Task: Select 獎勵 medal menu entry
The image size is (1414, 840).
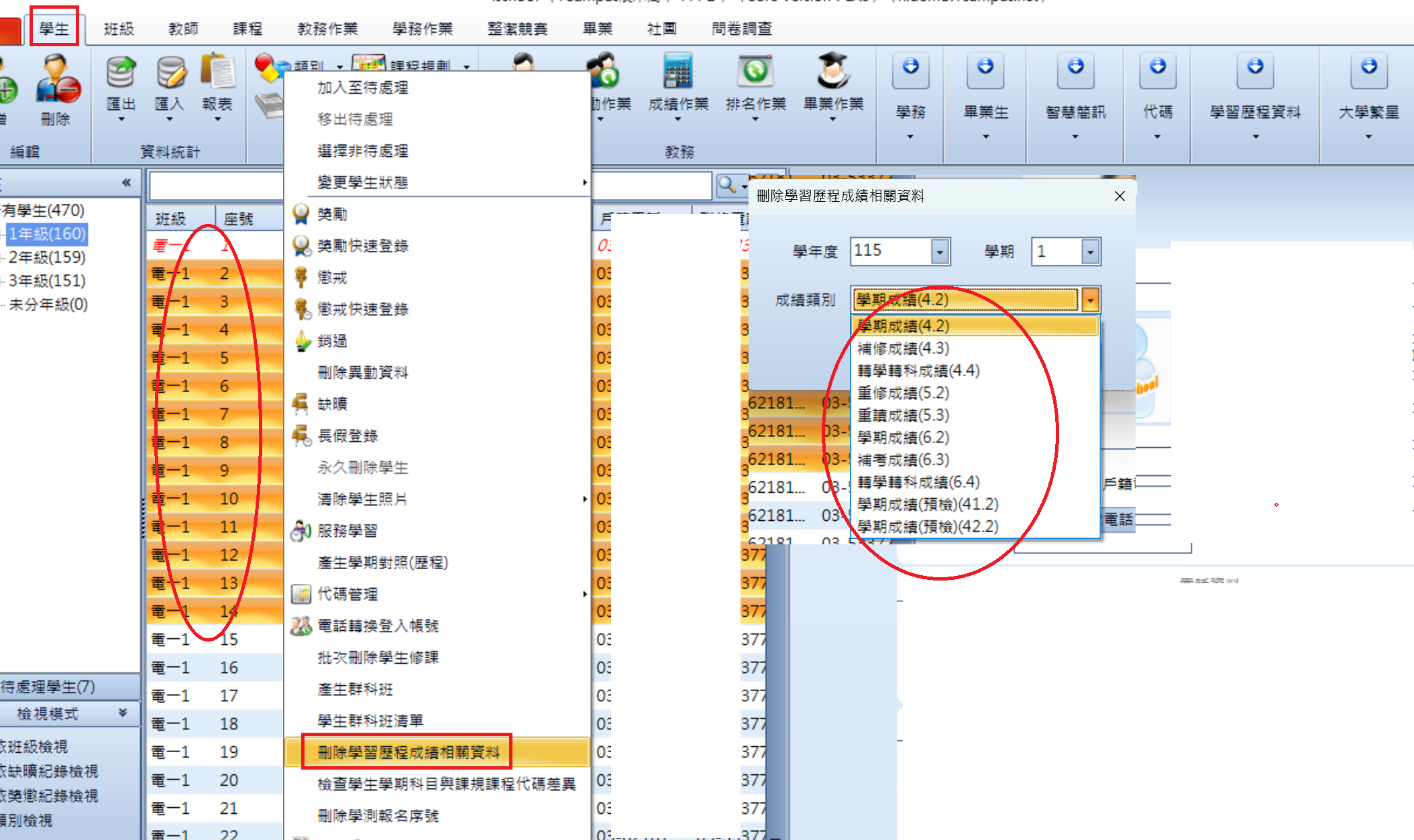Action: 437,214
